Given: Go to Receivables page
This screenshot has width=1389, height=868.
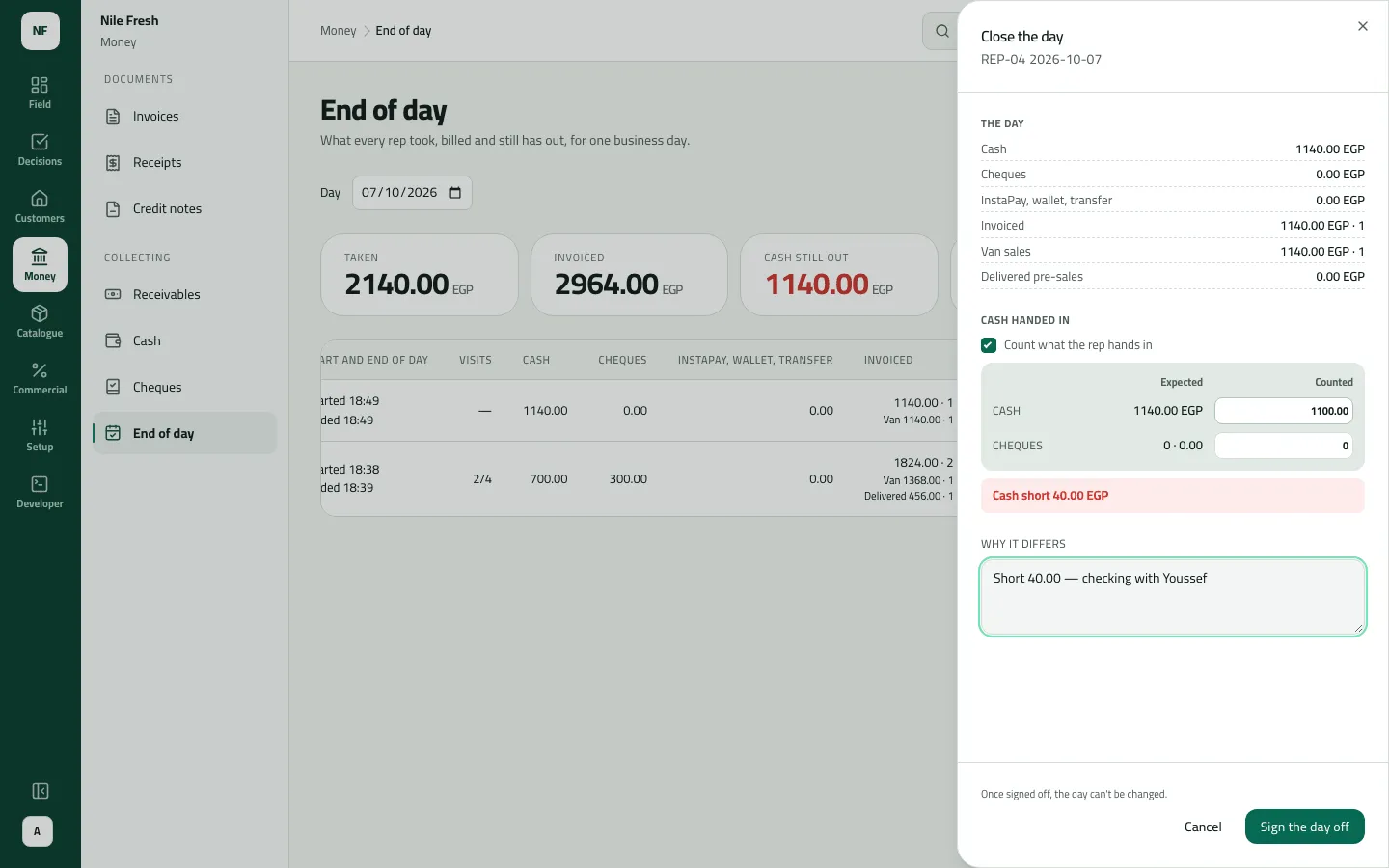Looking at the screenshot, I should click(x=184, y=295).
